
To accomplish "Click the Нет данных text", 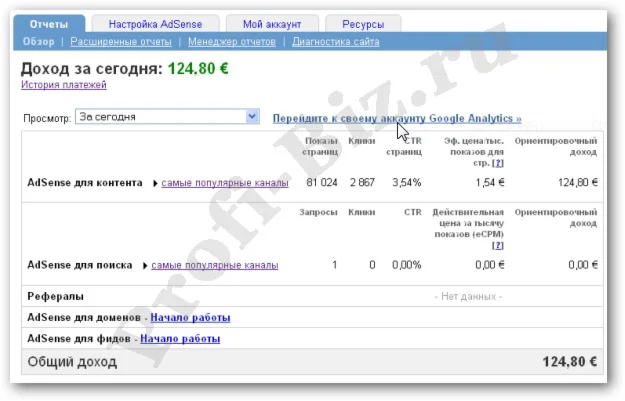I will point(468,297).
